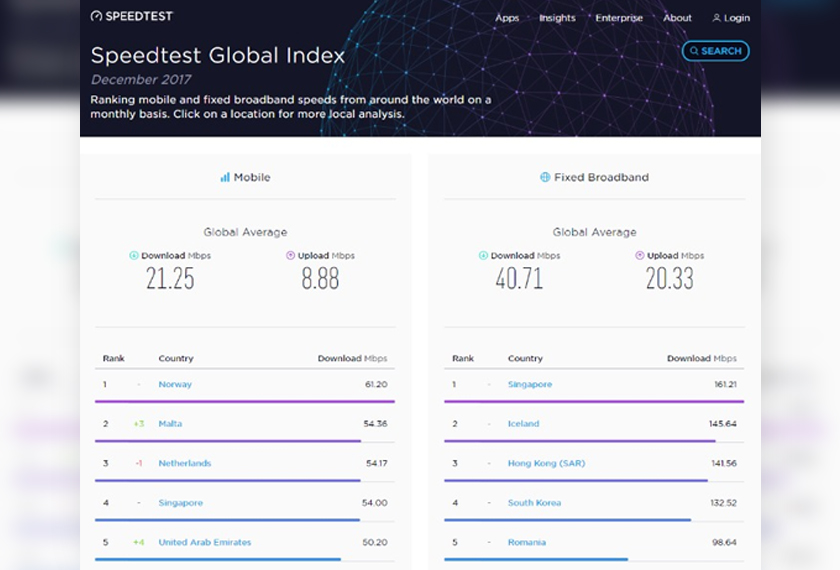Open the Netherlands mobile link
Screen dimensions: 840x570
click(x=185, y=463)
